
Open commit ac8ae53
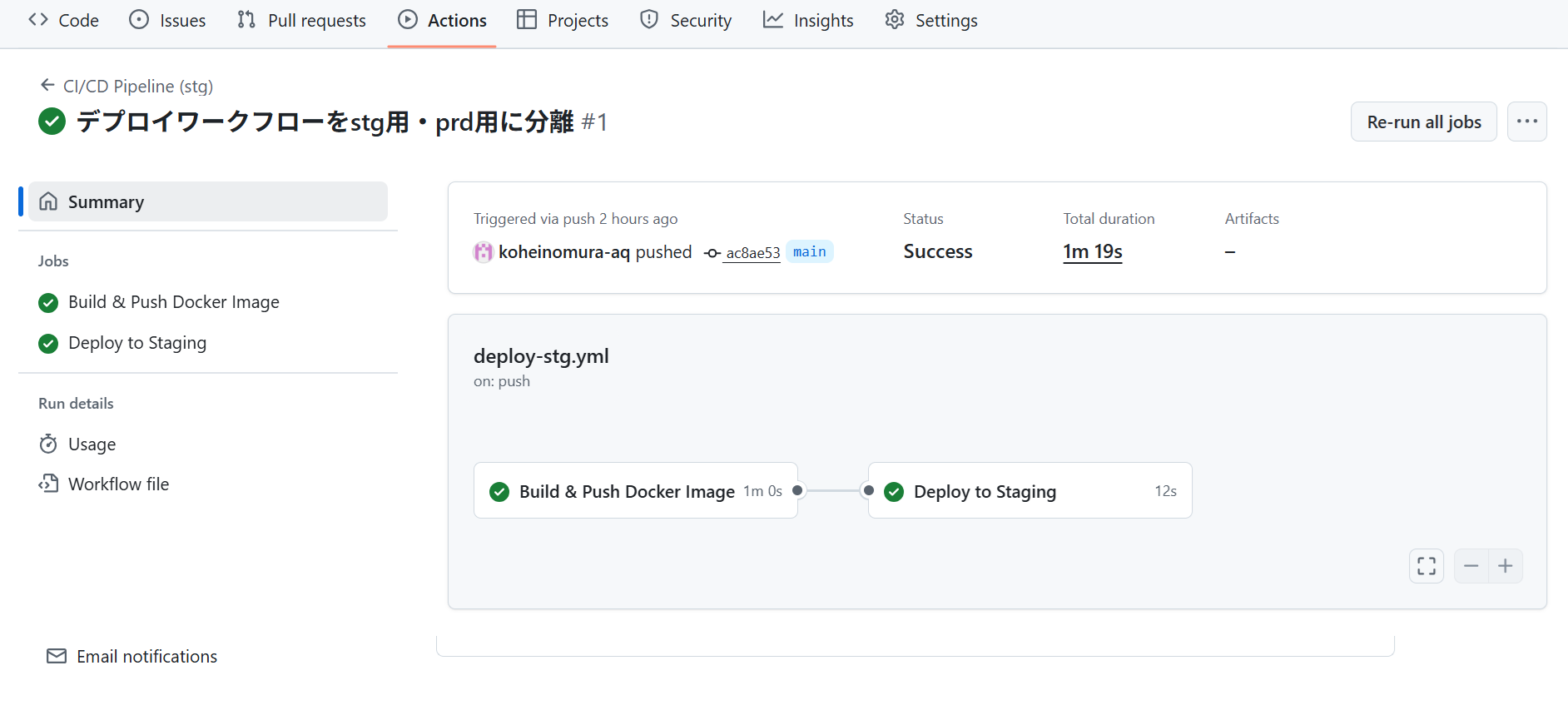coord(752,253)
